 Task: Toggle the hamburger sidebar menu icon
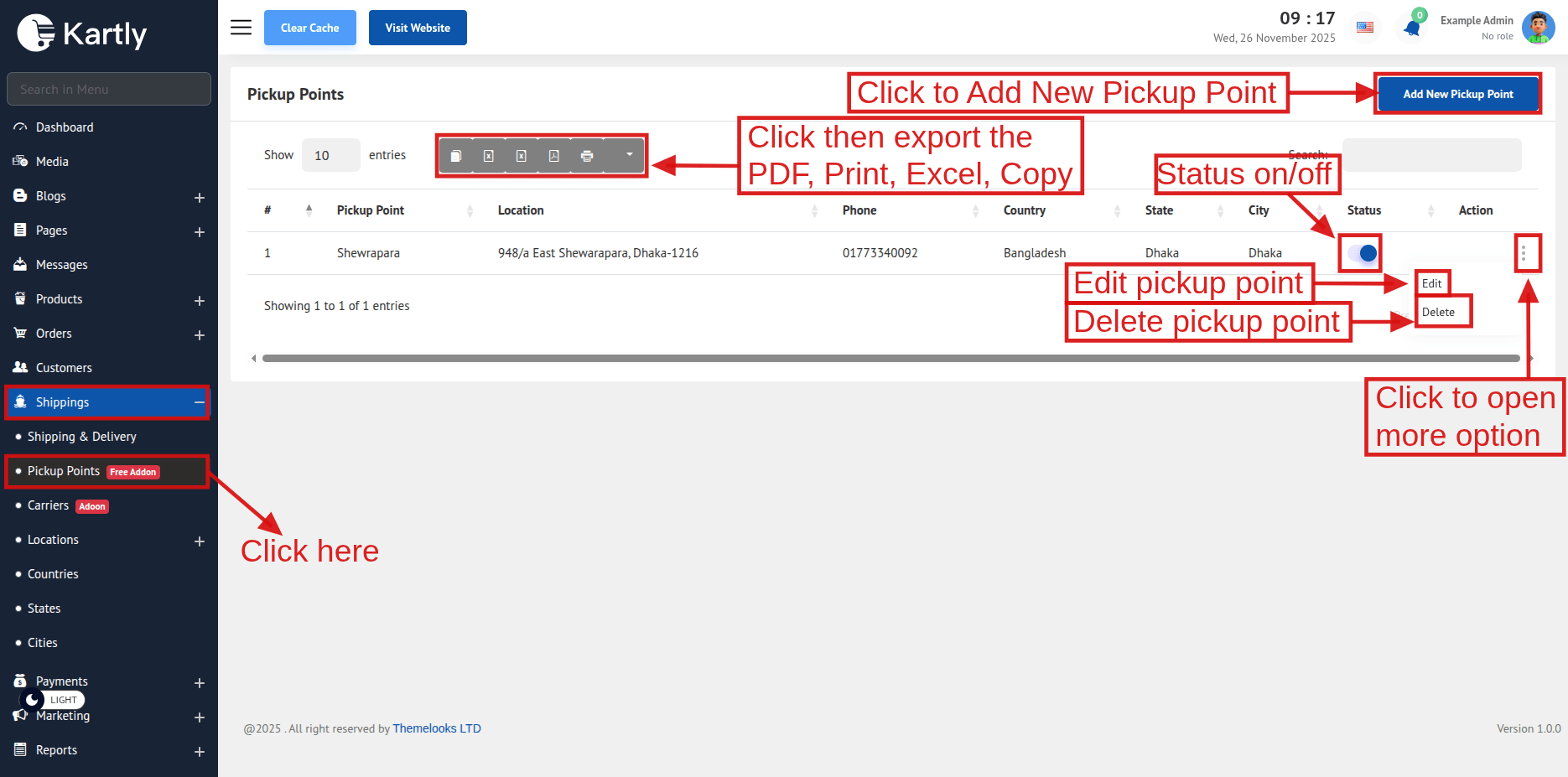pos(241,28)
